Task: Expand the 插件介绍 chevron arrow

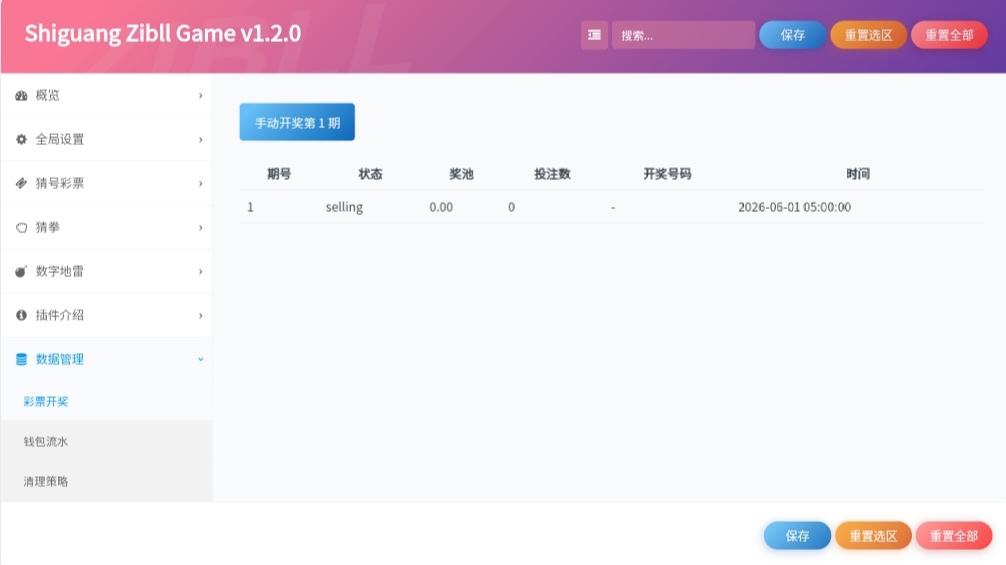Action: 201,316
